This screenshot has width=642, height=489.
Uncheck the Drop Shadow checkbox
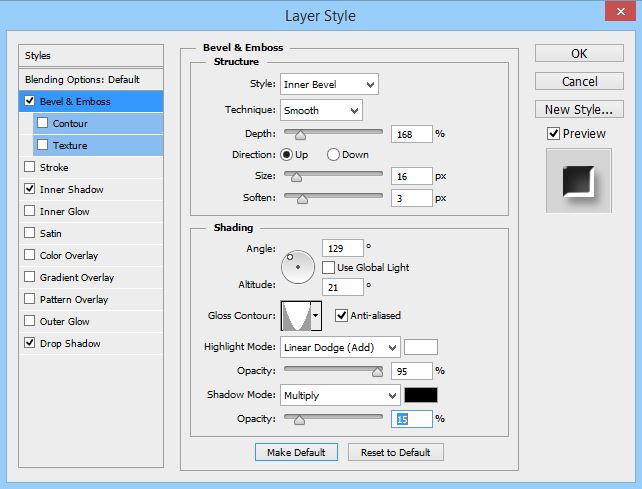29,343
